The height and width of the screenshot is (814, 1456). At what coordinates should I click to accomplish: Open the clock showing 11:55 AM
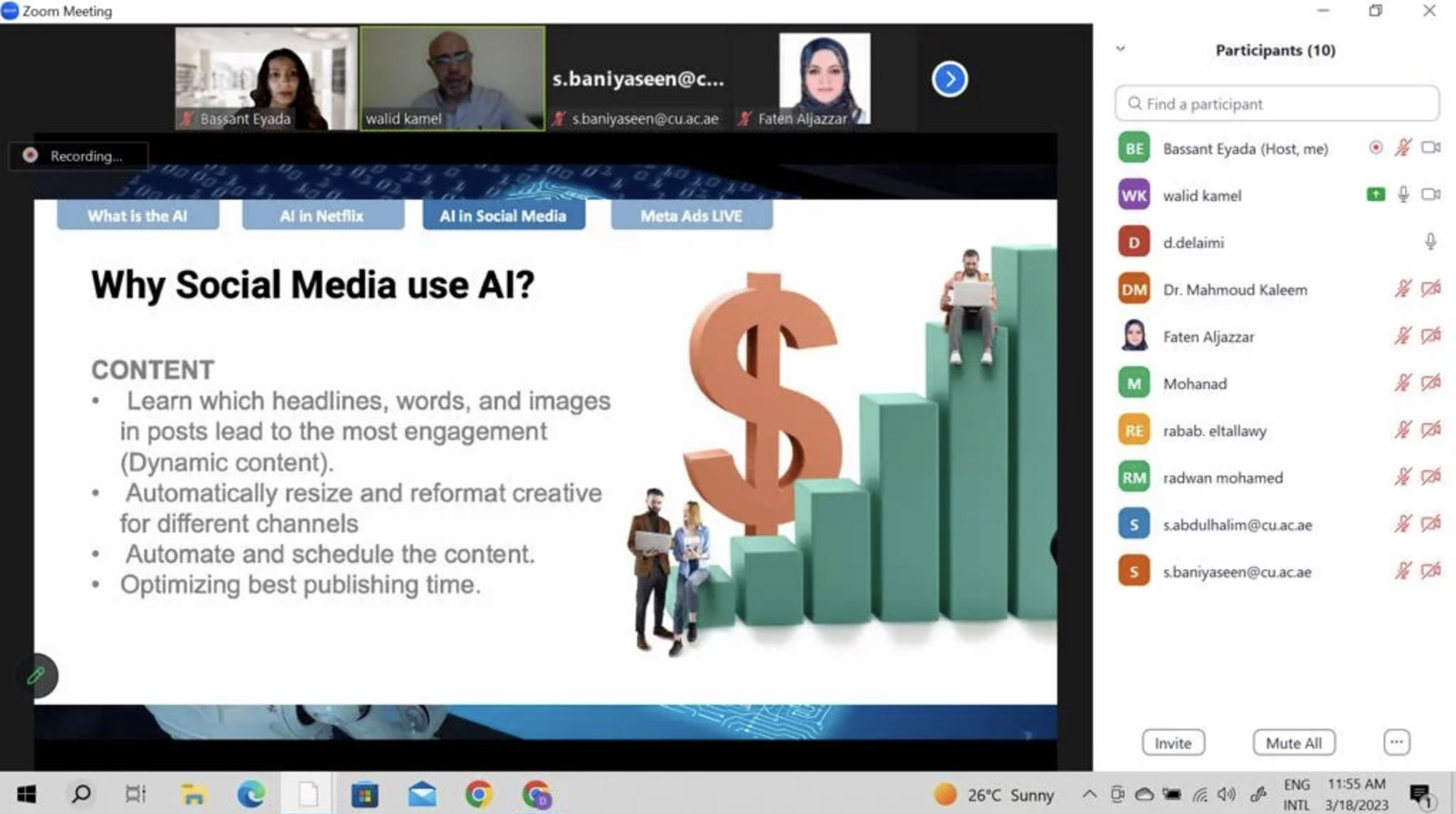1356,794
